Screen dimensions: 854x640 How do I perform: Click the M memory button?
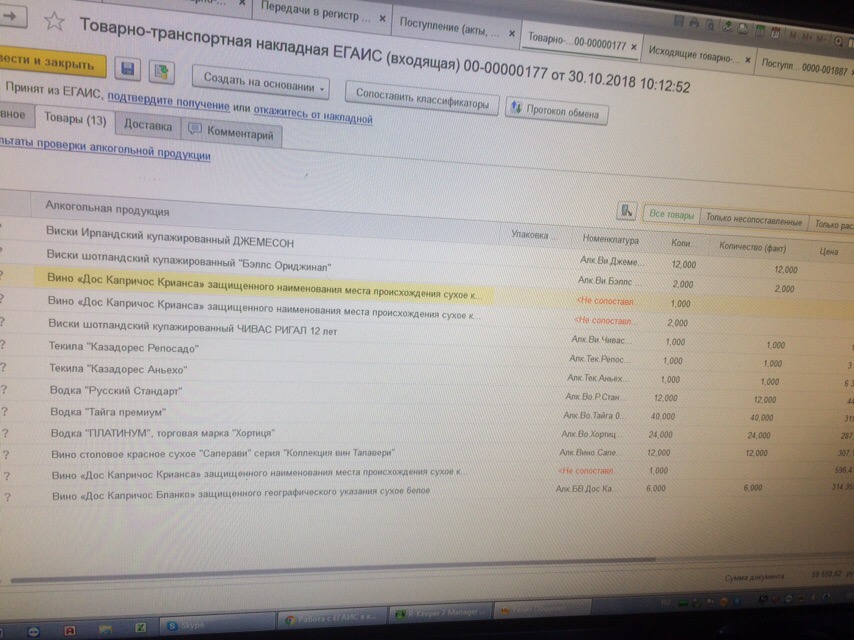coord(792,35)
